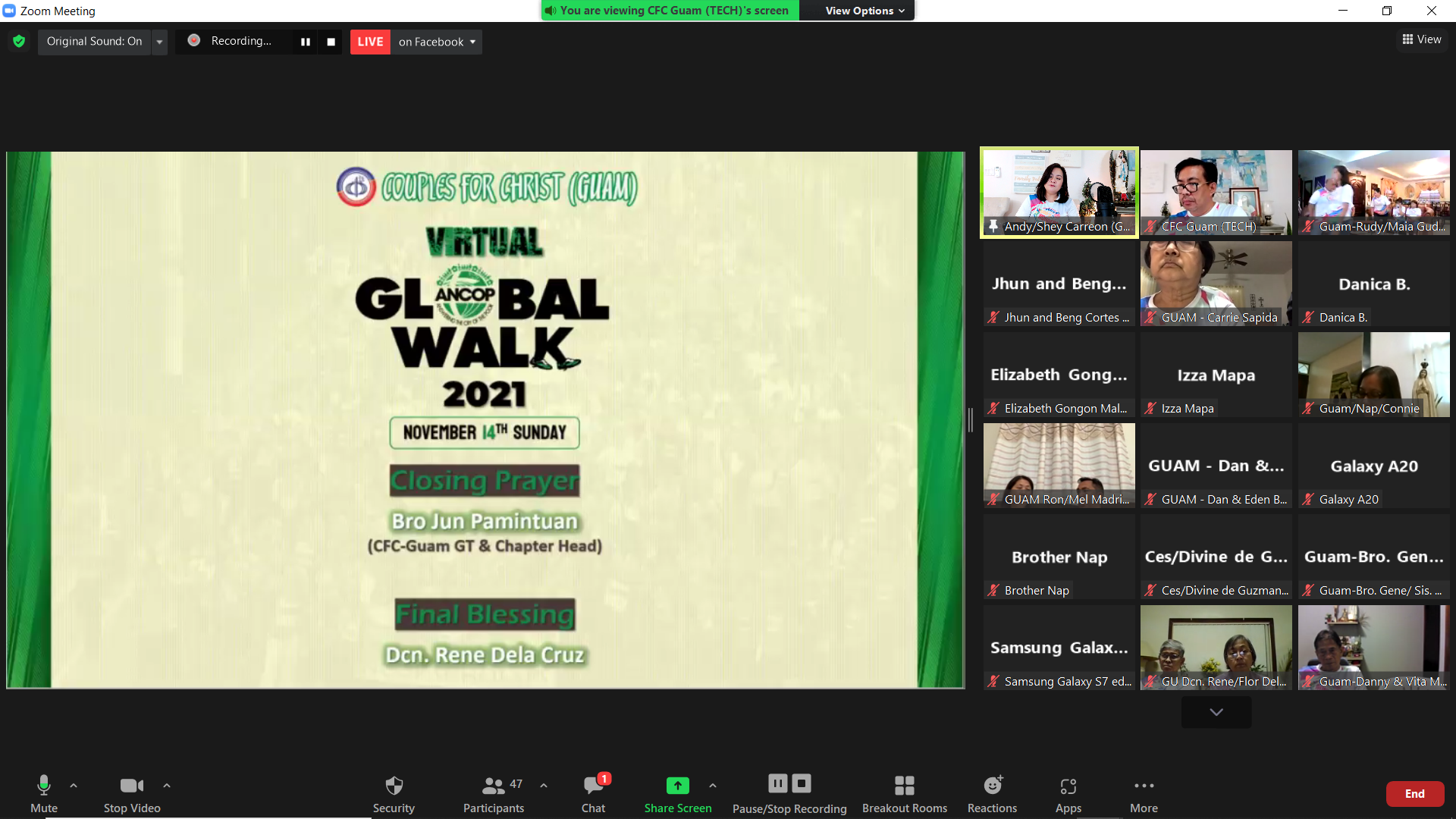Viewport: 1456px width, 819px height.
Task: Select CFC Guam (TECH) video thumbnail
Action: click(x=1216, y=193)
